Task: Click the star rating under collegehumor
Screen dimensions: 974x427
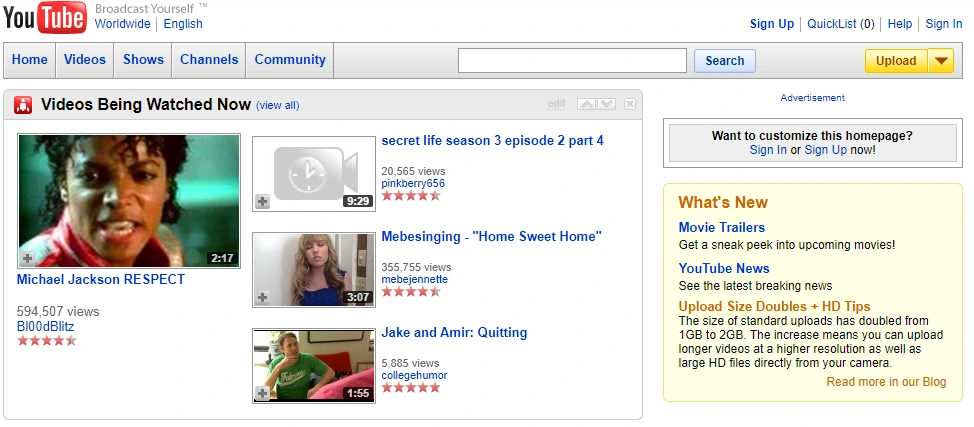Action: [411, 388]
